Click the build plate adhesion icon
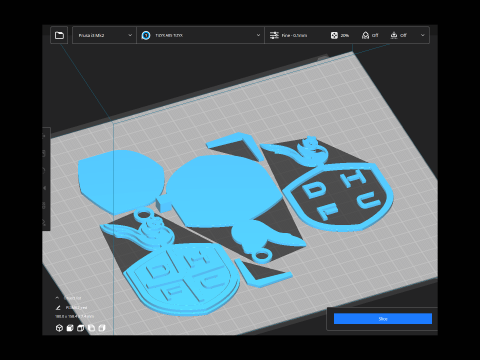 point(394,35)
